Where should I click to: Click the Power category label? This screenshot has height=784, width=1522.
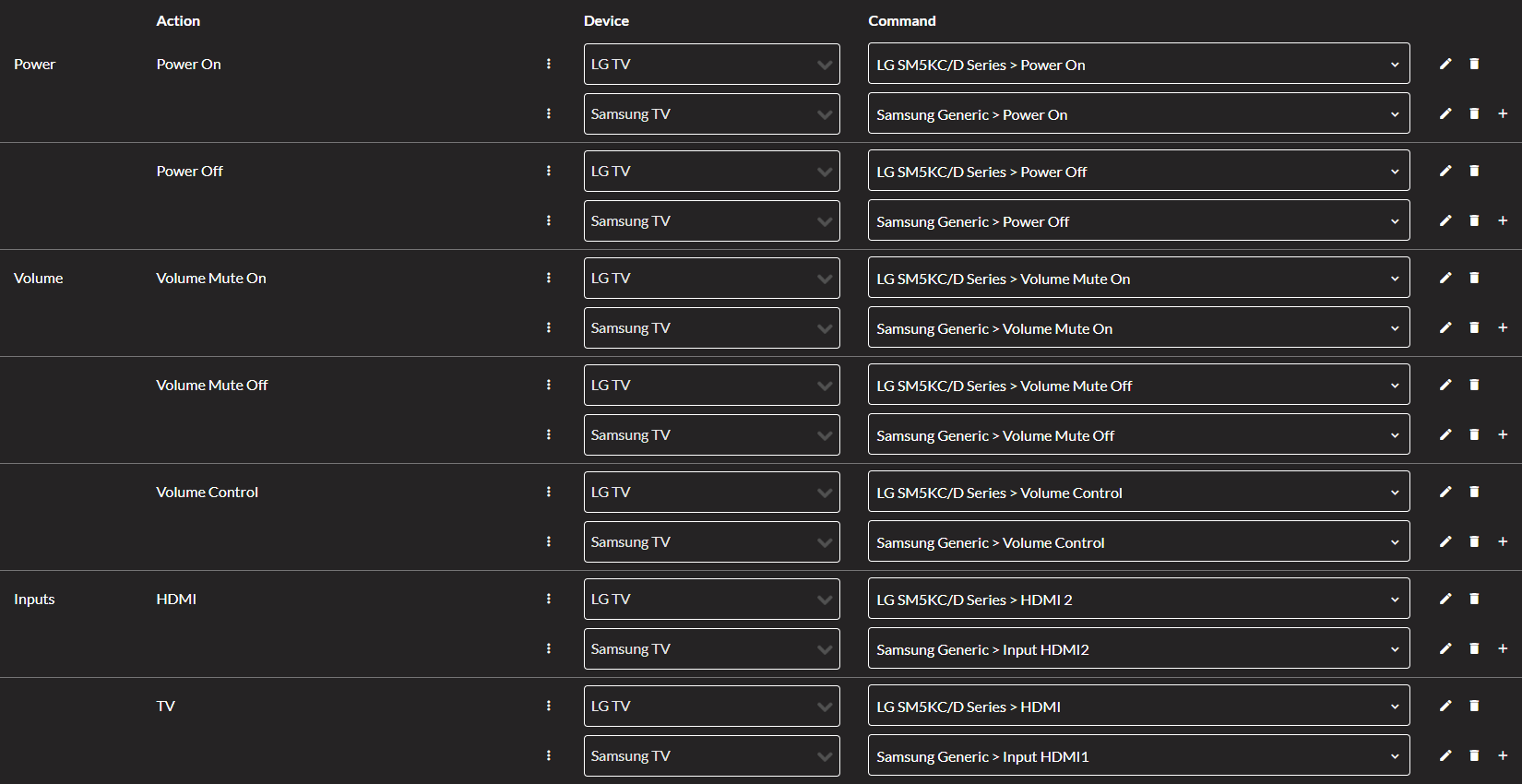[x=35, y=64]
